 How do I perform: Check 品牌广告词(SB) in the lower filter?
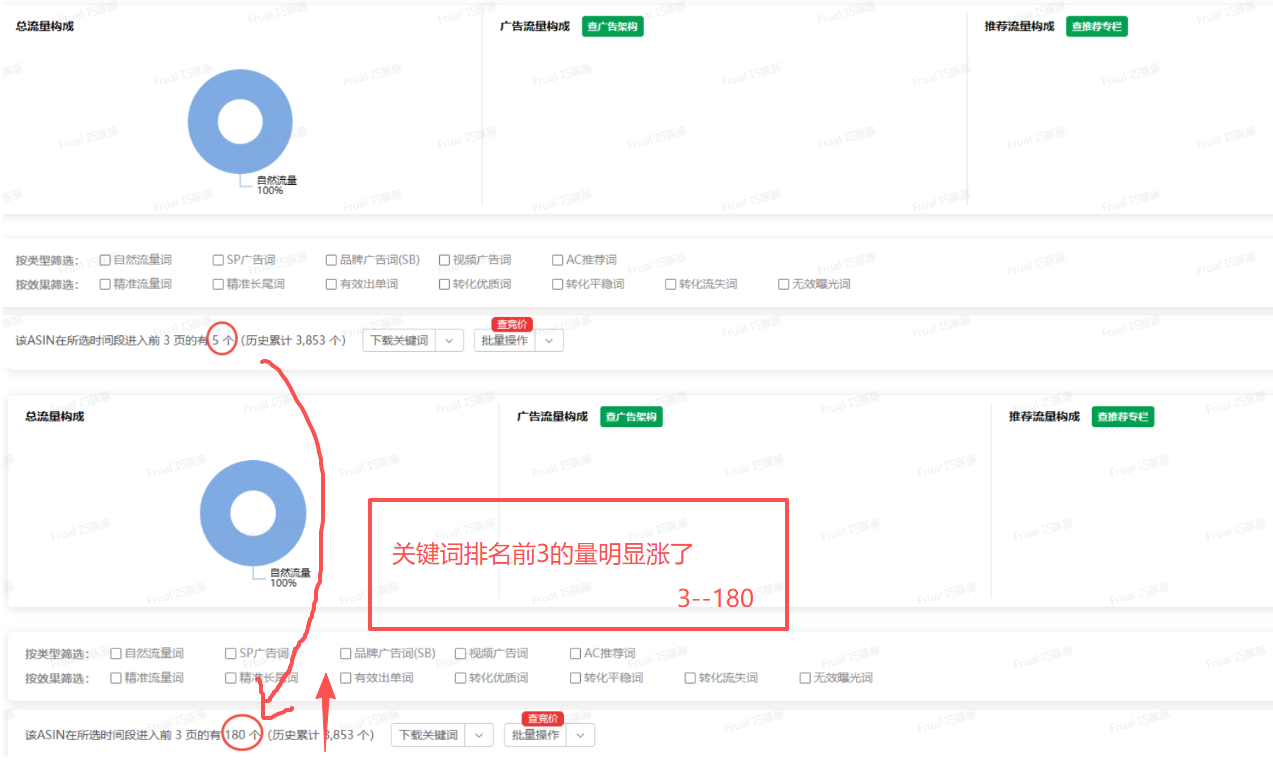coord(346,654)
